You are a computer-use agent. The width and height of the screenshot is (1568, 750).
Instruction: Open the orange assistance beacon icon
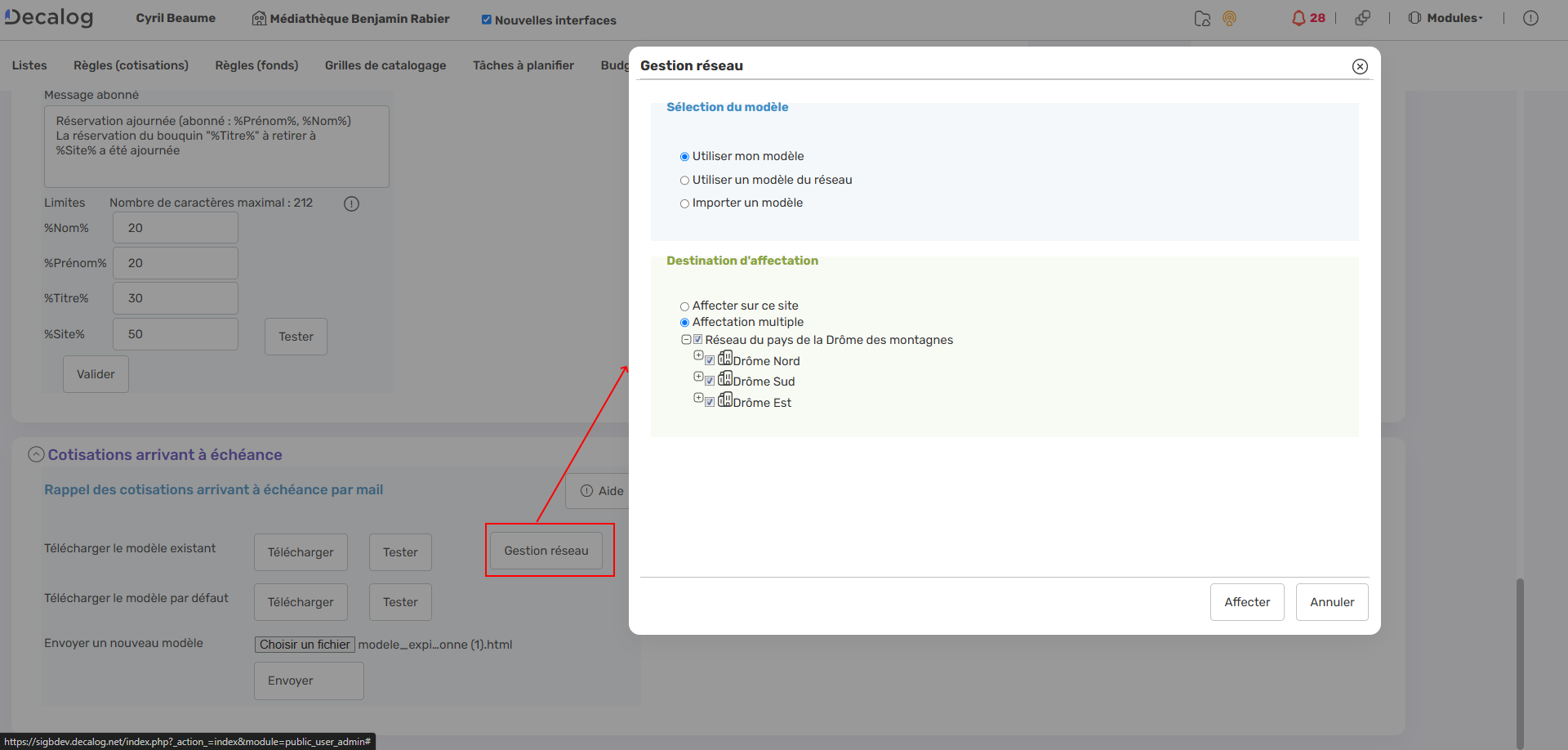pyautogui.click(x=1229, y=18)
